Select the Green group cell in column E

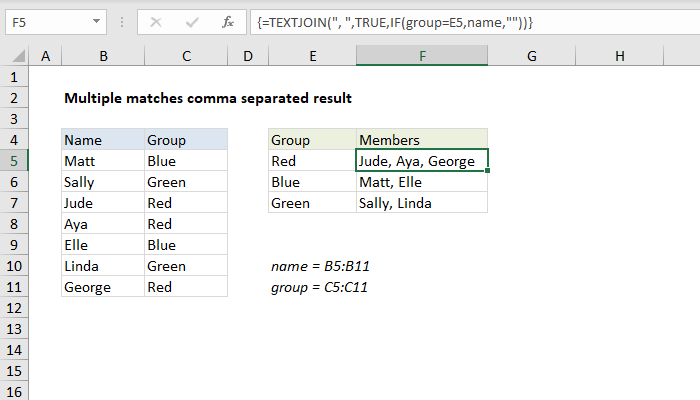(312, 203)
